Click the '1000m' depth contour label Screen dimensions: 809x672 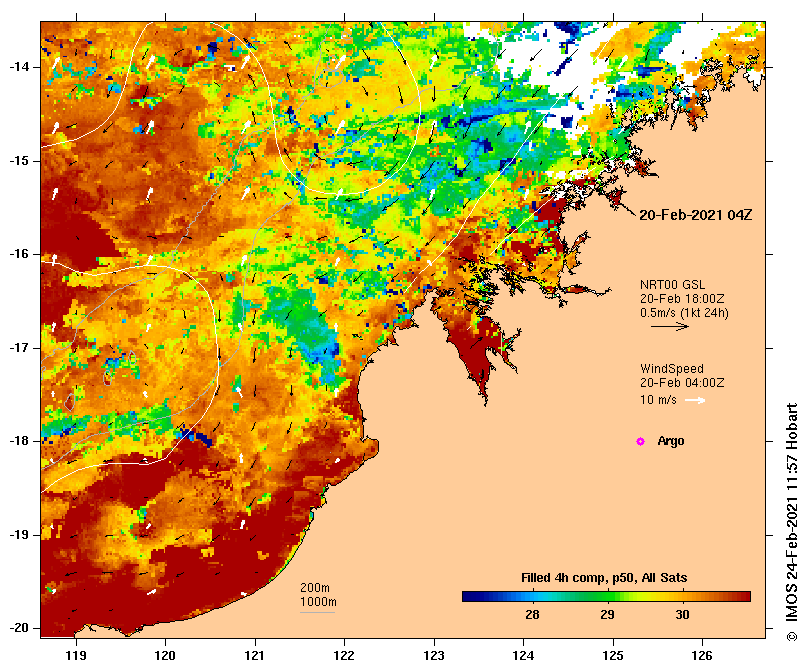click(318, 602)
